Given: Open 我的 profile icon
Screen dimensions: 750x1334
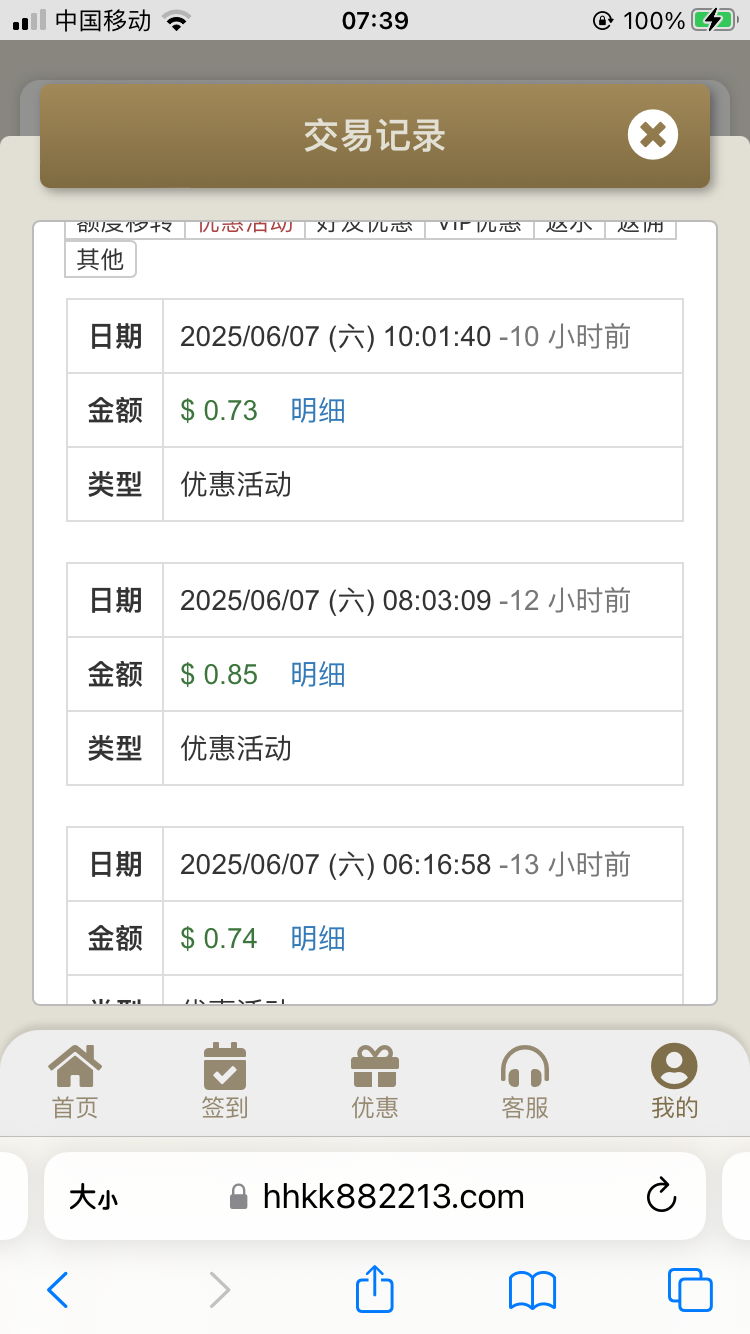Looking at the screenshot, I should (x=674, y=1080).
